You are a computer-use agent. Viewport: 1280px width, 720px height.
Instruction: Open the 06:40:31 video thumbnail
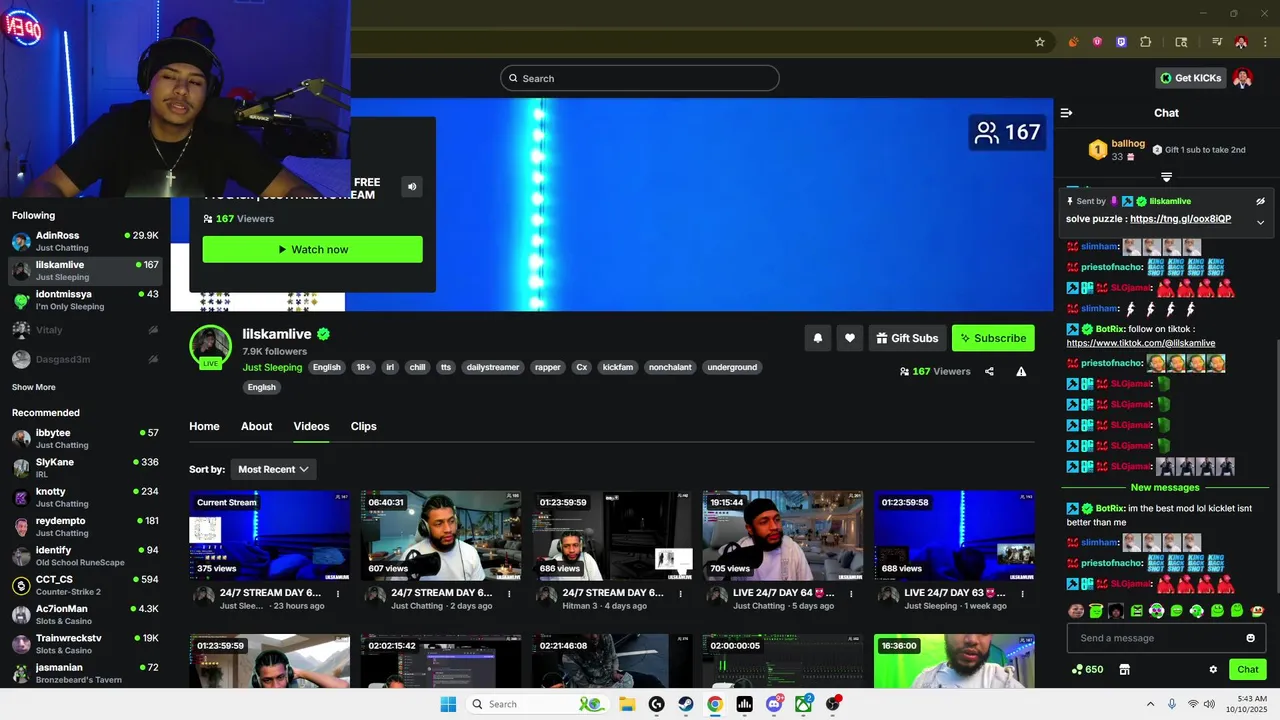[441, 535]
